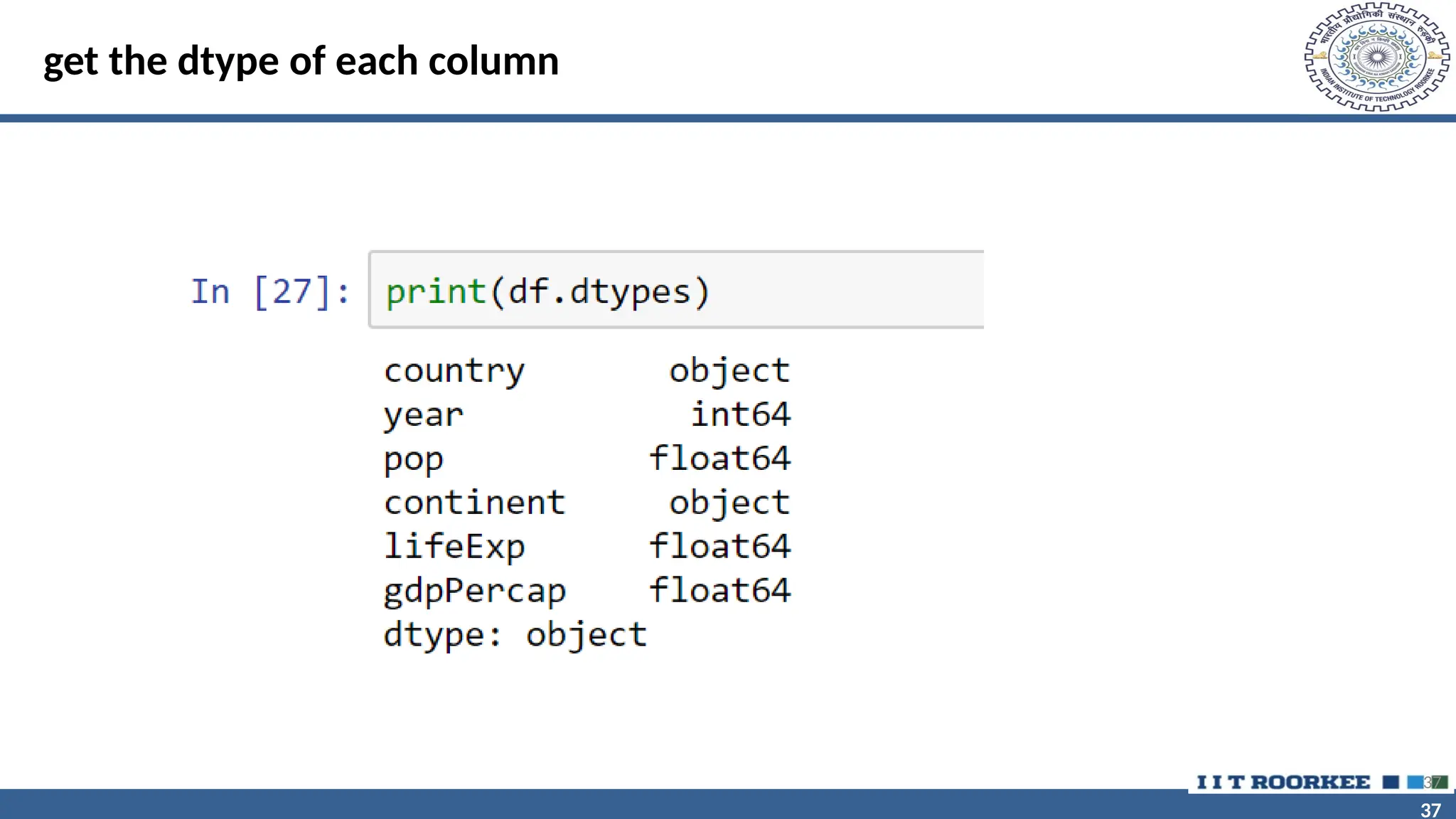
Task: Click the In [27] cell prompt
Action: pyautogui.click(x=270, y=291)
